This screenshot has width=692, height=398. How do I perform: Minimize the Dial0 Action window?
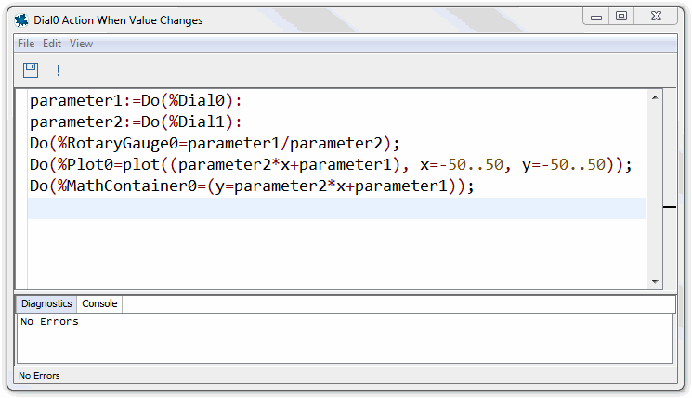coord(596,17)
